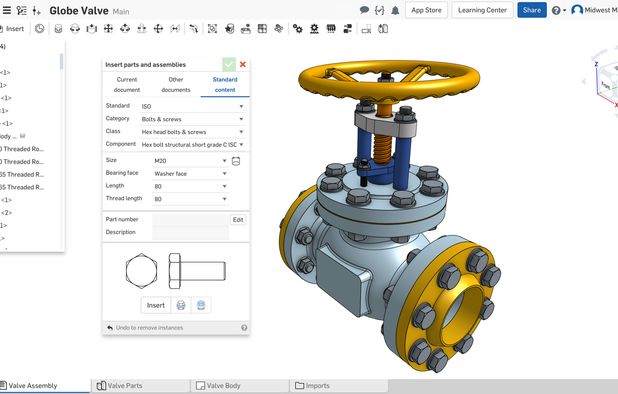The width and height of the screenshot is (618, 394).
Task: Select the Pin slot mate tool
Action: (142, 29)
